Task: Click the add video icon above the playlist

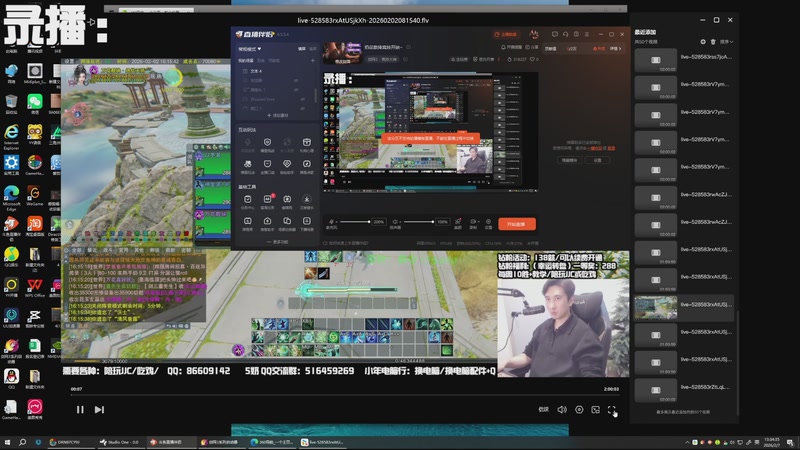Action: (x=703, y=42)
